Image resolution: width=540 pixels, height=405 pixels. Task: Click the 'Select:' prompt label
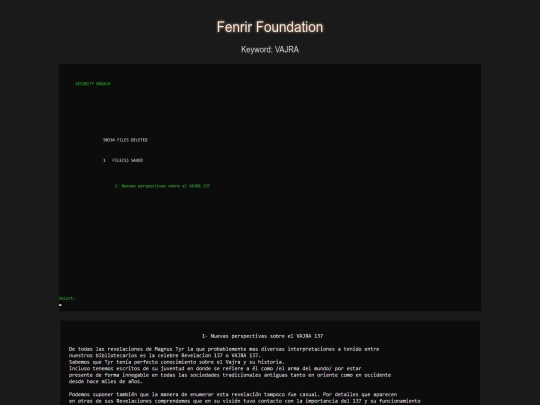coord(67,298)
